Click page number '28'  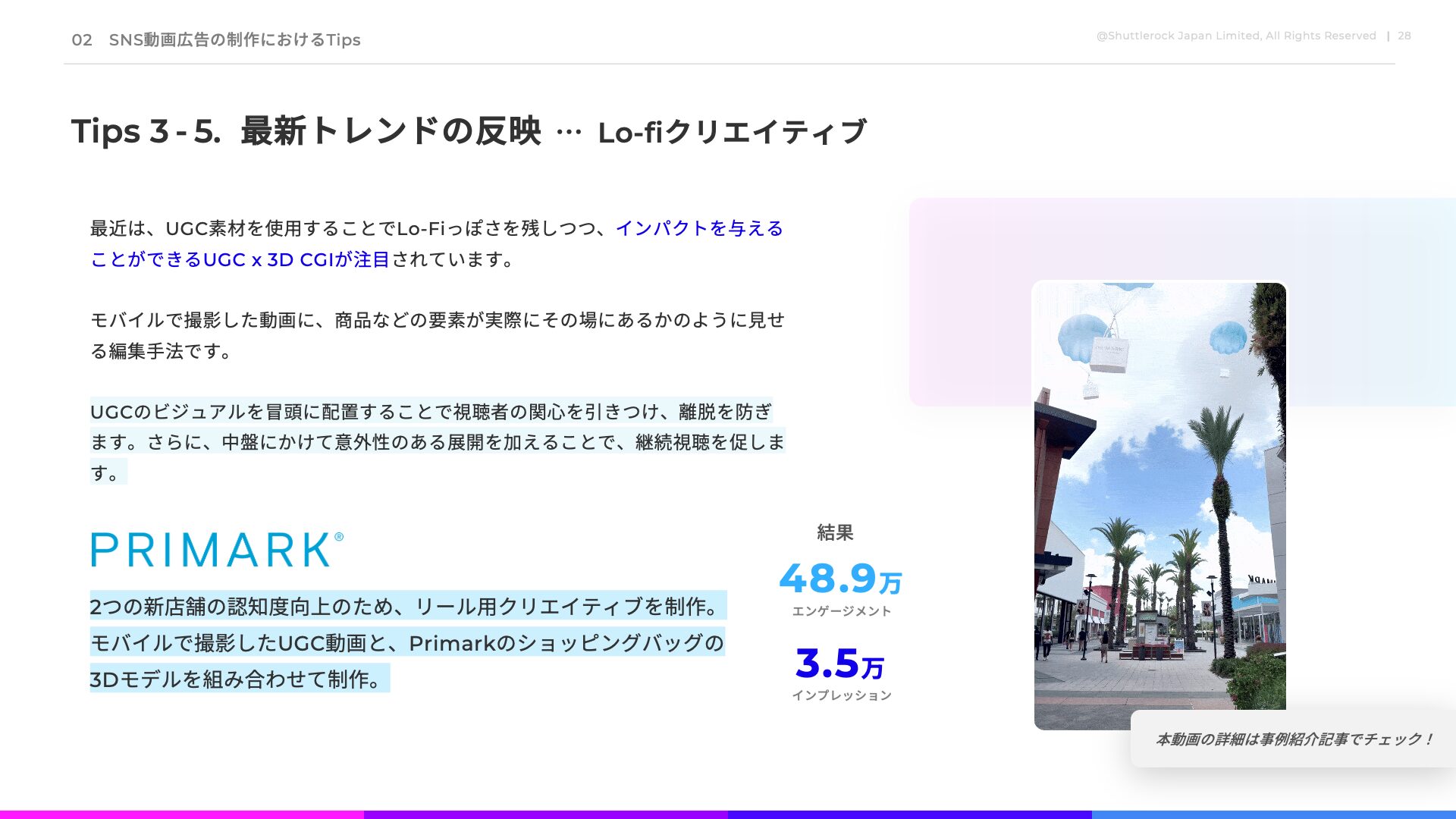point(1404,36)
